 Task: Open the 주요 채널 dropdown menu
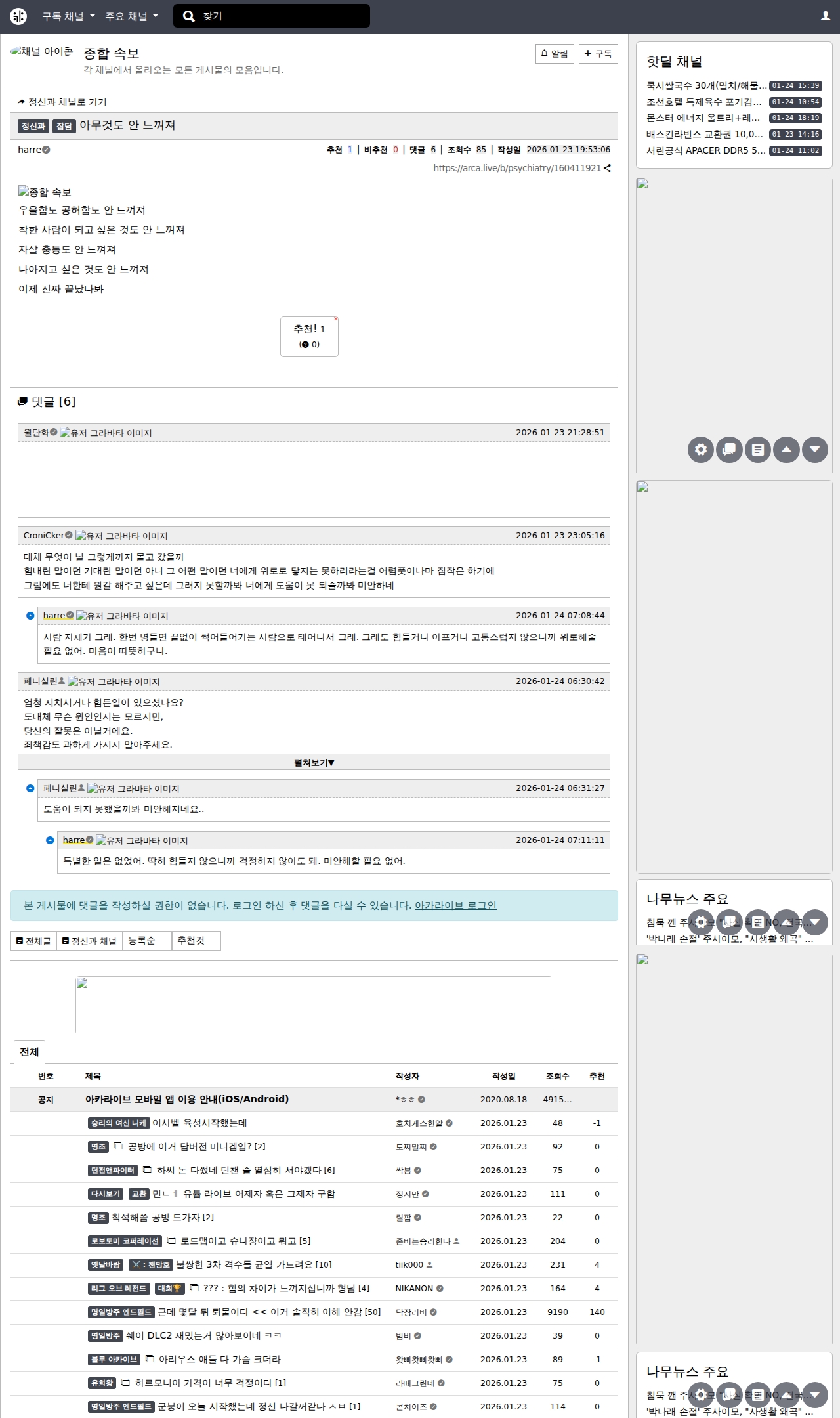click(132, 16)
